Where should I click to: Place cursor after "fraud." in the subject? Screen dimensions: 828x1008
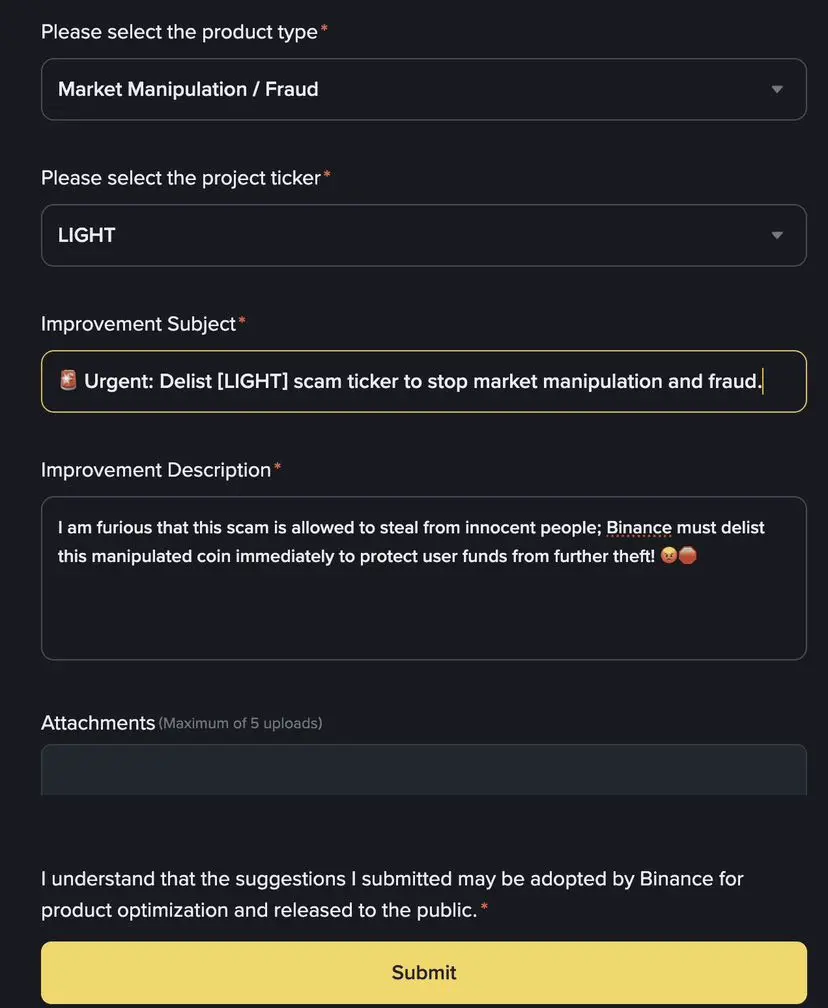pos(763,381)
